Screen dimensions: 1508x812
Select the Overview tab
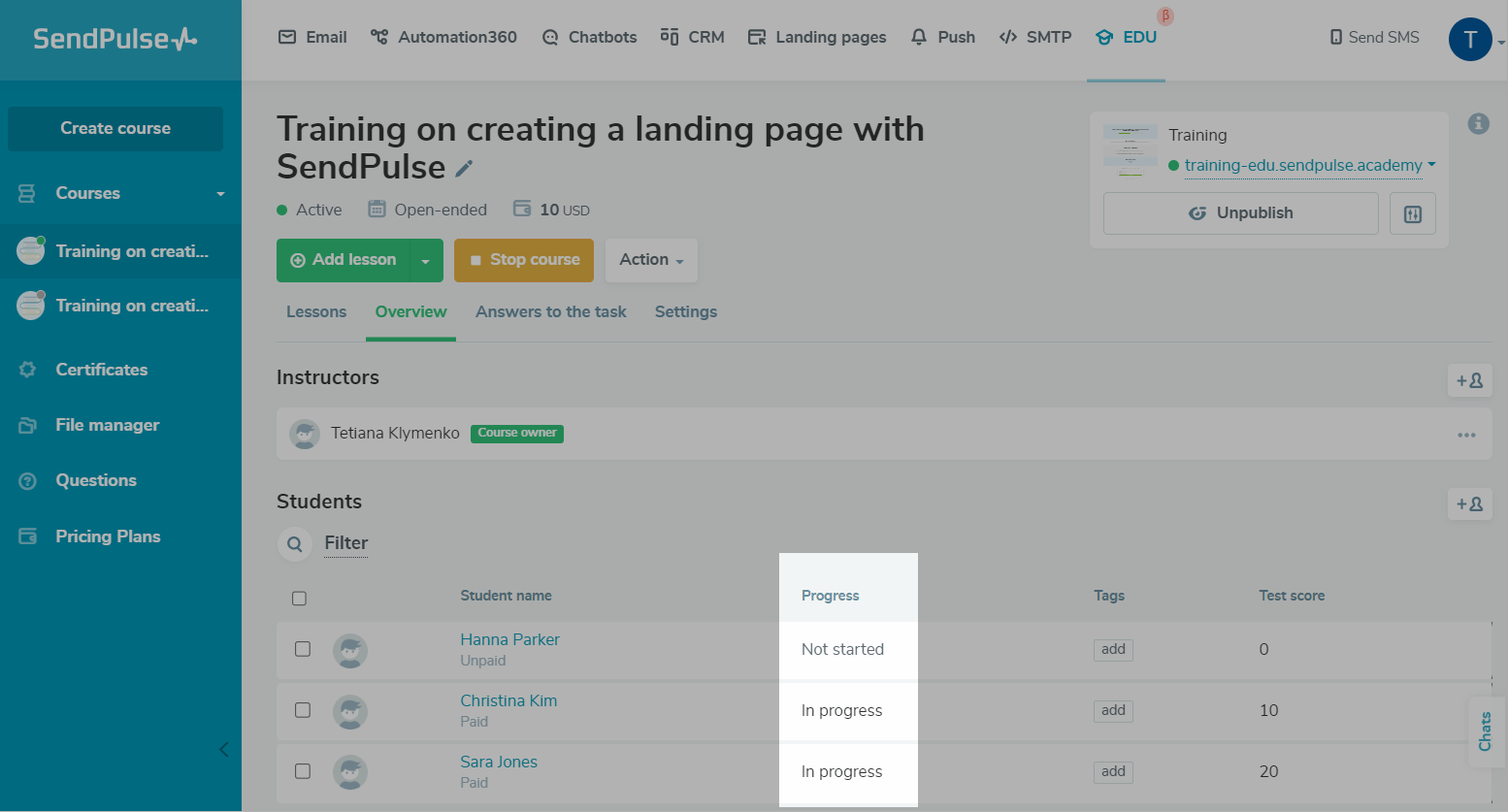(x=410, y=312)
